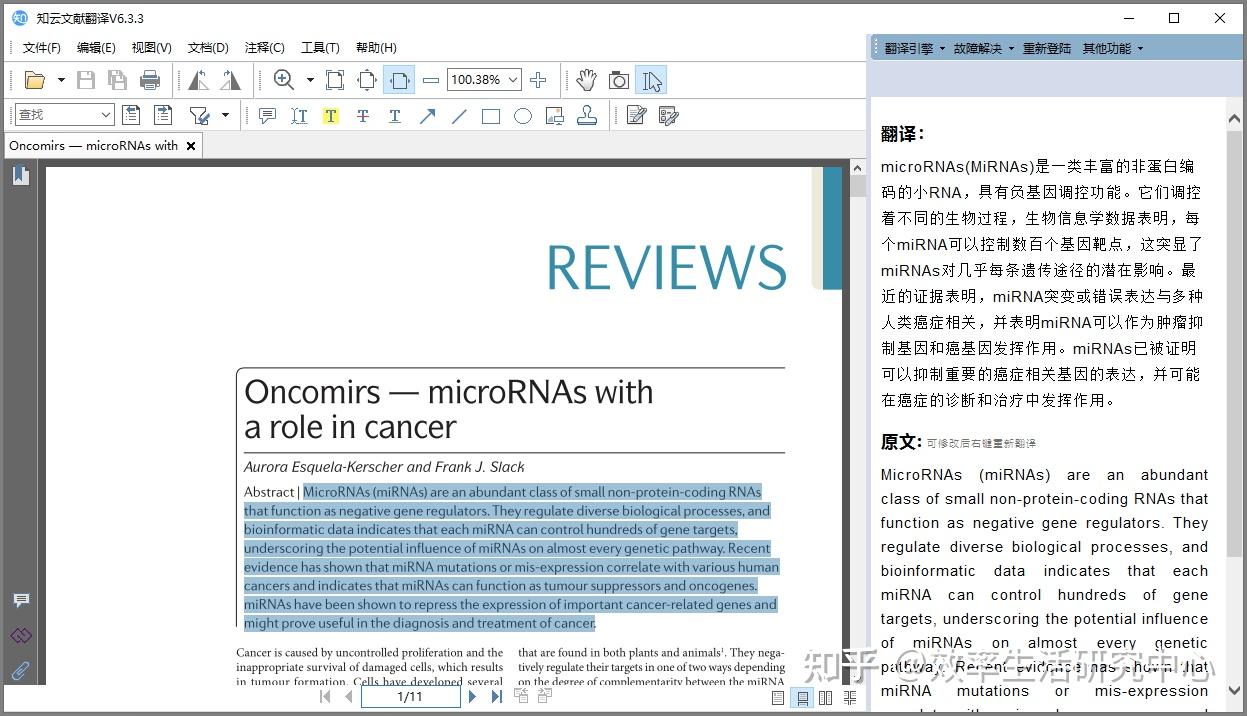Toggle fit-to-width page view

tap(399, 80)
